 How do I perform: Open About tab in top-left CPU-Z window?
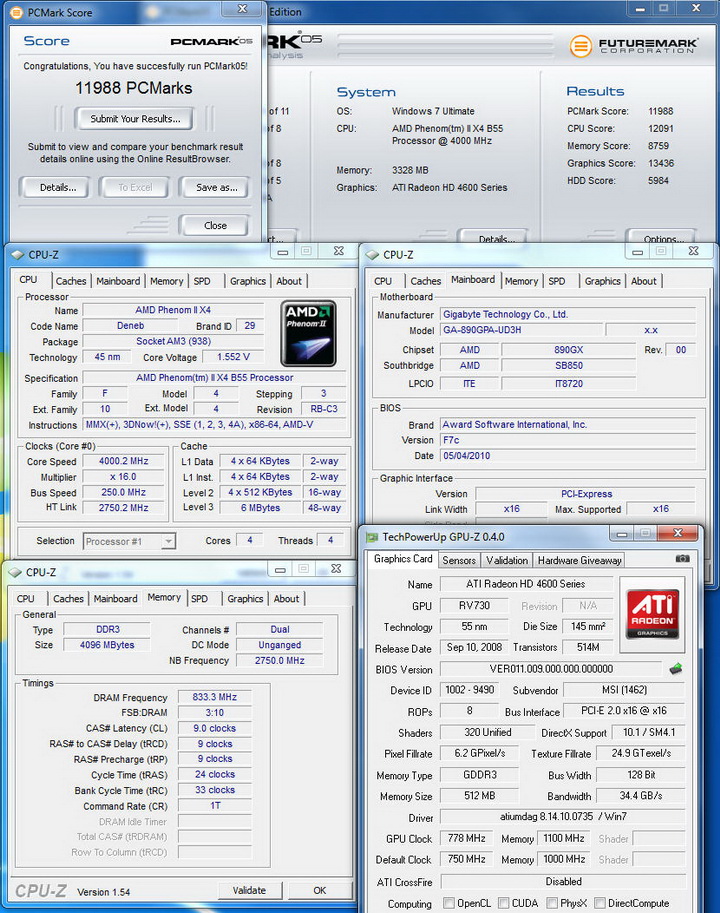[x=289, y=281]
